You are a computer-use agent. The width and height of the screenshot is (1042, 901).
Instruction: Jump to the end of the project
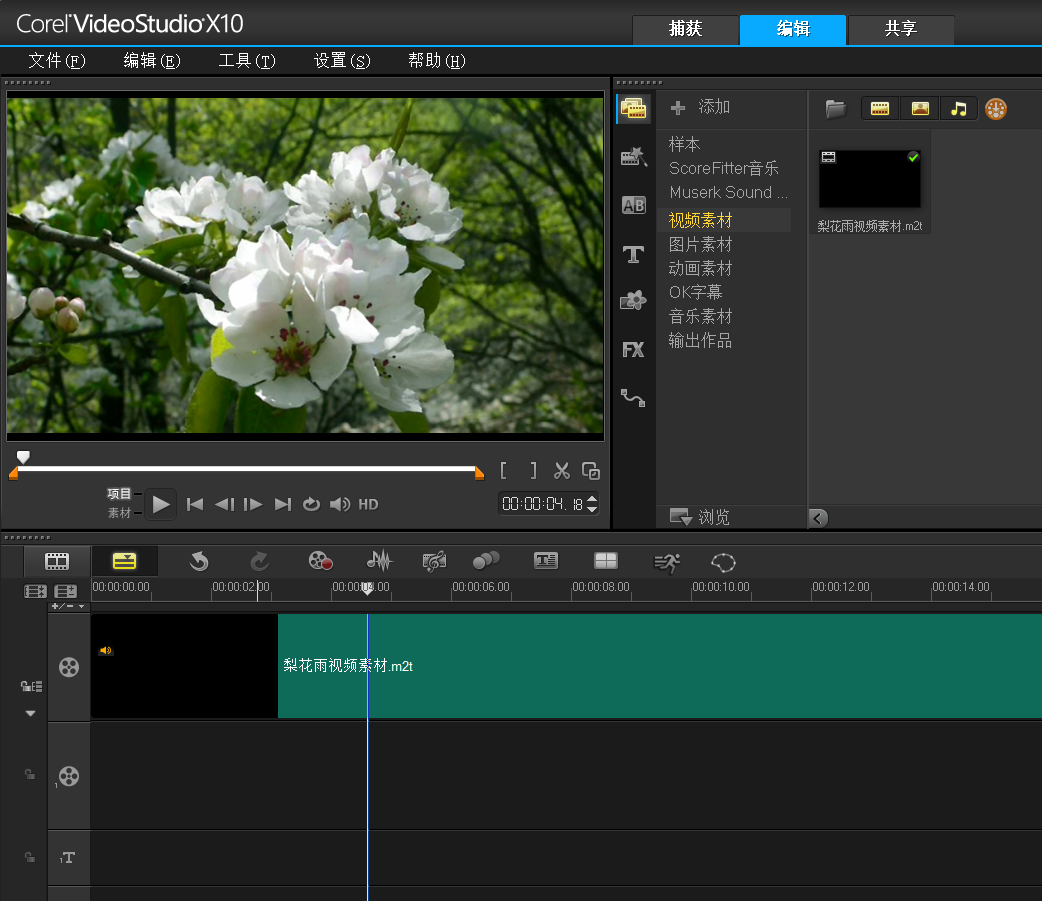[283, 504]
